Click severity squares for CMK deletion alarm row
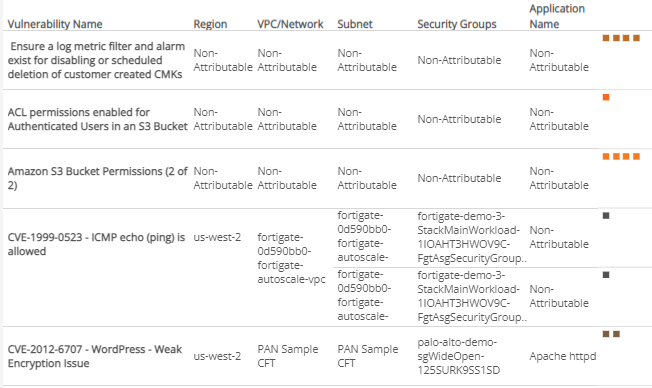This screenshot has width=652, height=388. pos(621,38)
